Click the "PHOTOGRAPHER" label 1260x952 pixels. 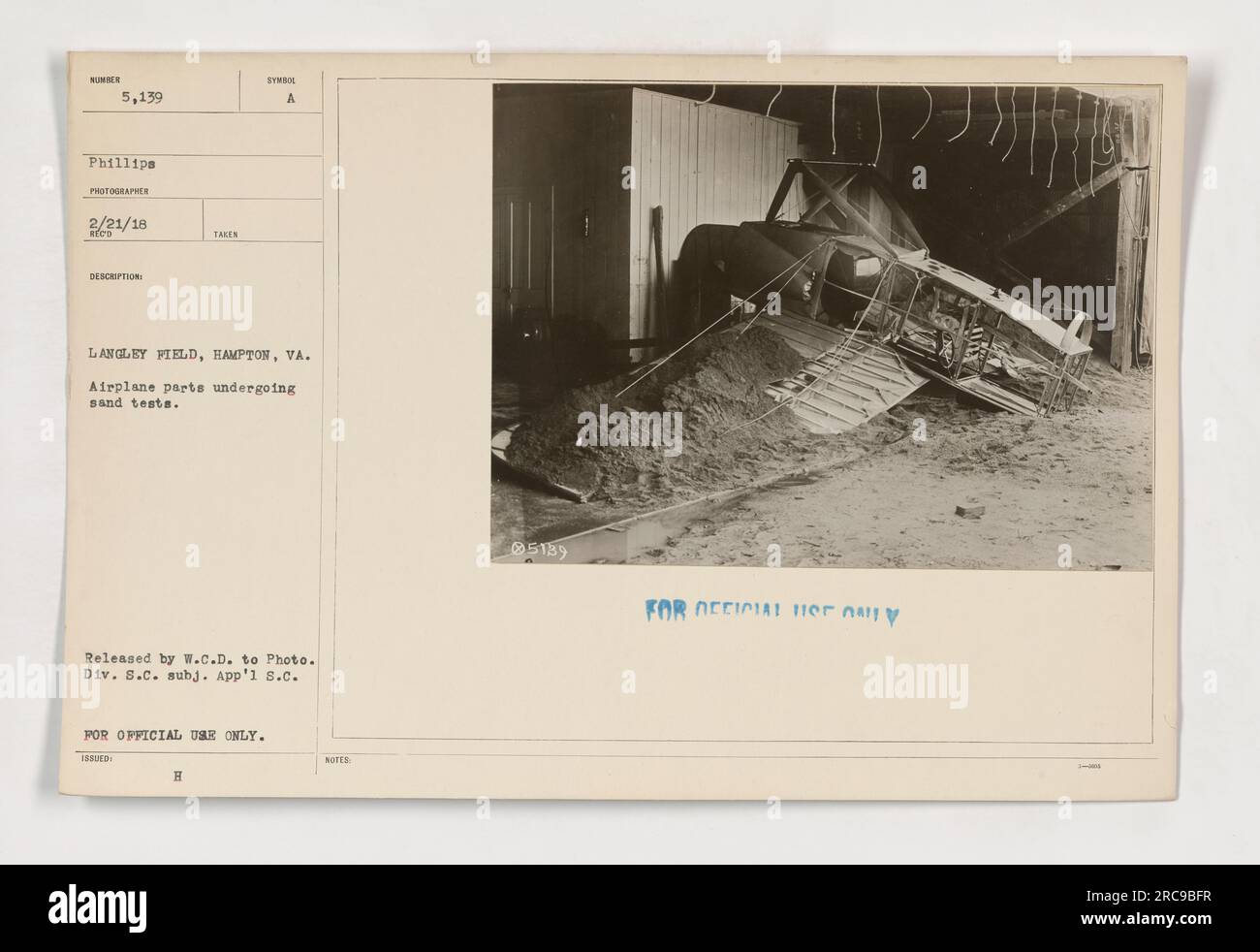pos(117,192)
